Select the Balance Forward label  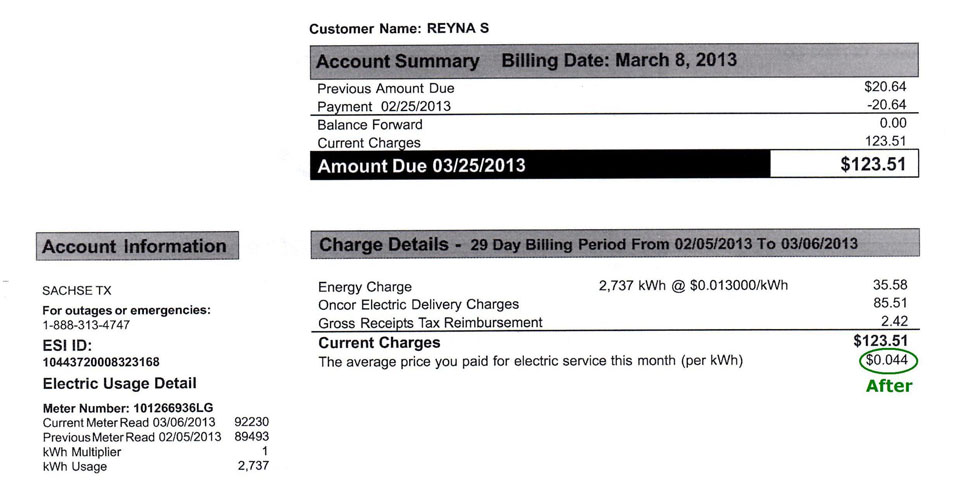[x=370, y=125]
